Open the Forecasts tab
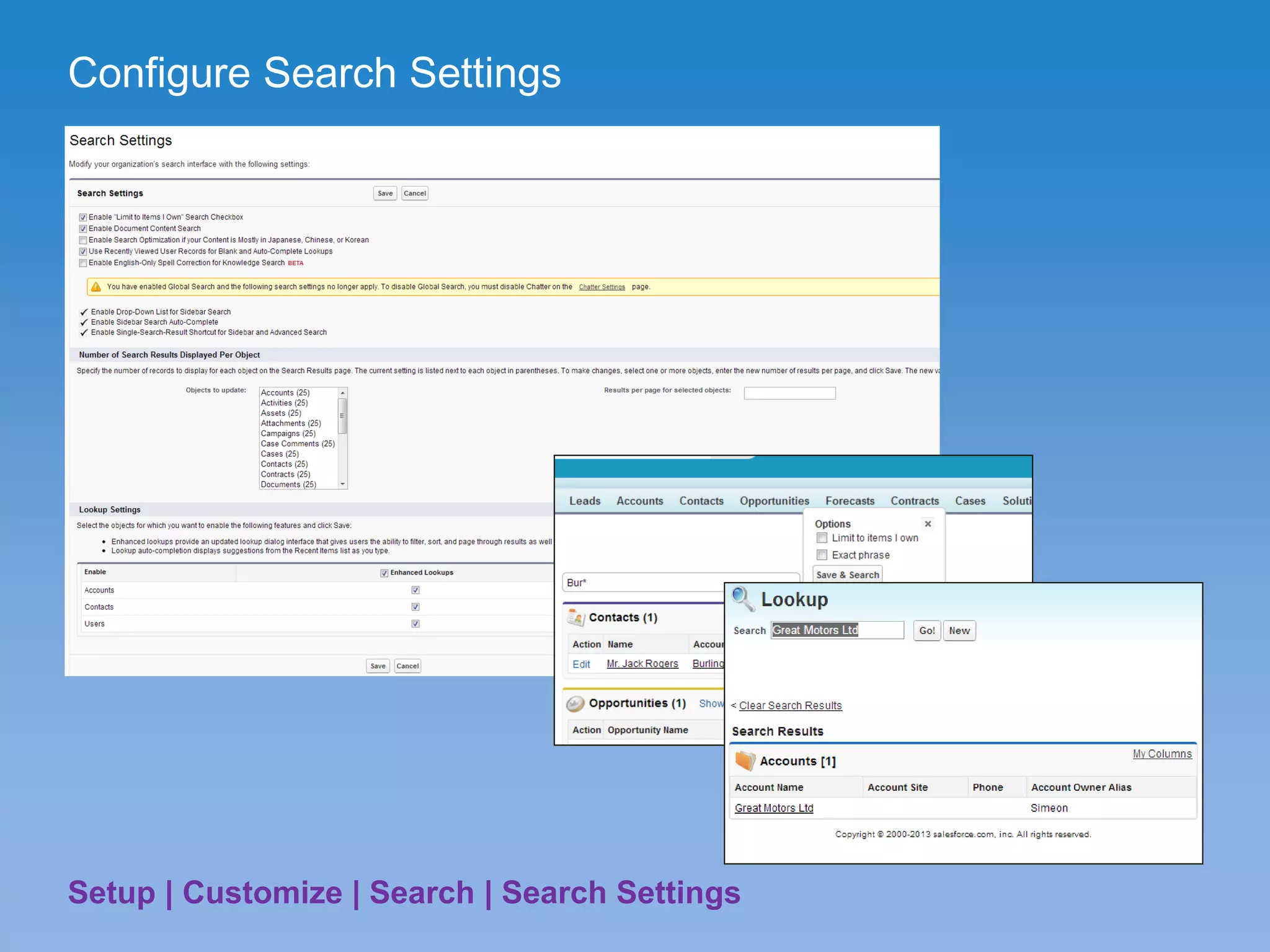Image resolution: width=1270 pixels, height=952 pixels. coord(850,501)
